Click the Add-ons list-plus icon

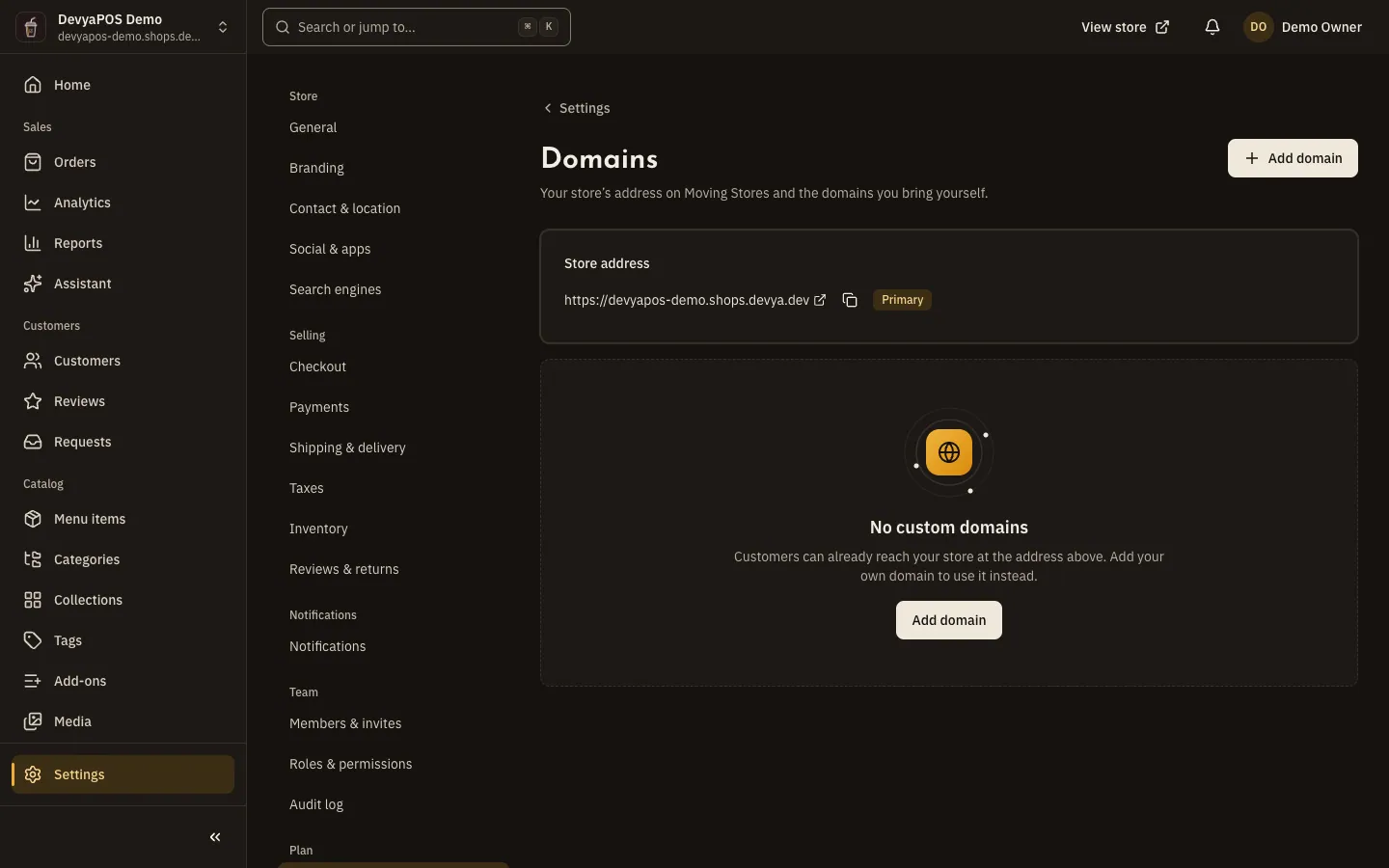[x=33, y=681]
